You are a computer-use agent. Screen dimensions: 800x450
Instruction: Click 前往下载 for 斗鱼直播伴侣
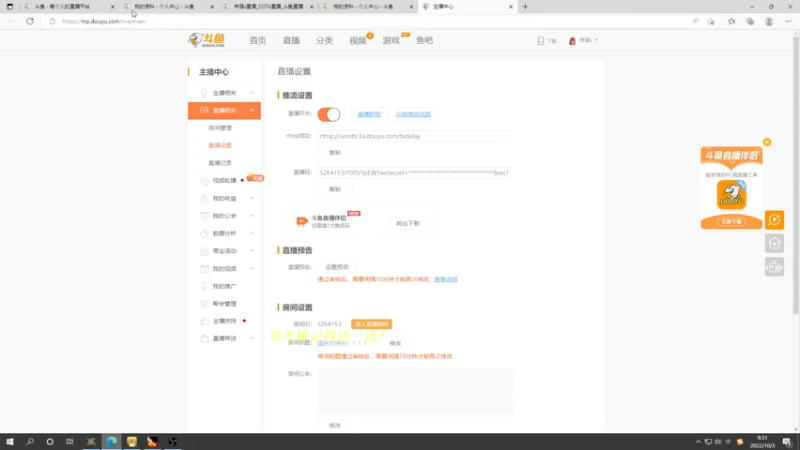pyautogui.click(x=408, y=223)
